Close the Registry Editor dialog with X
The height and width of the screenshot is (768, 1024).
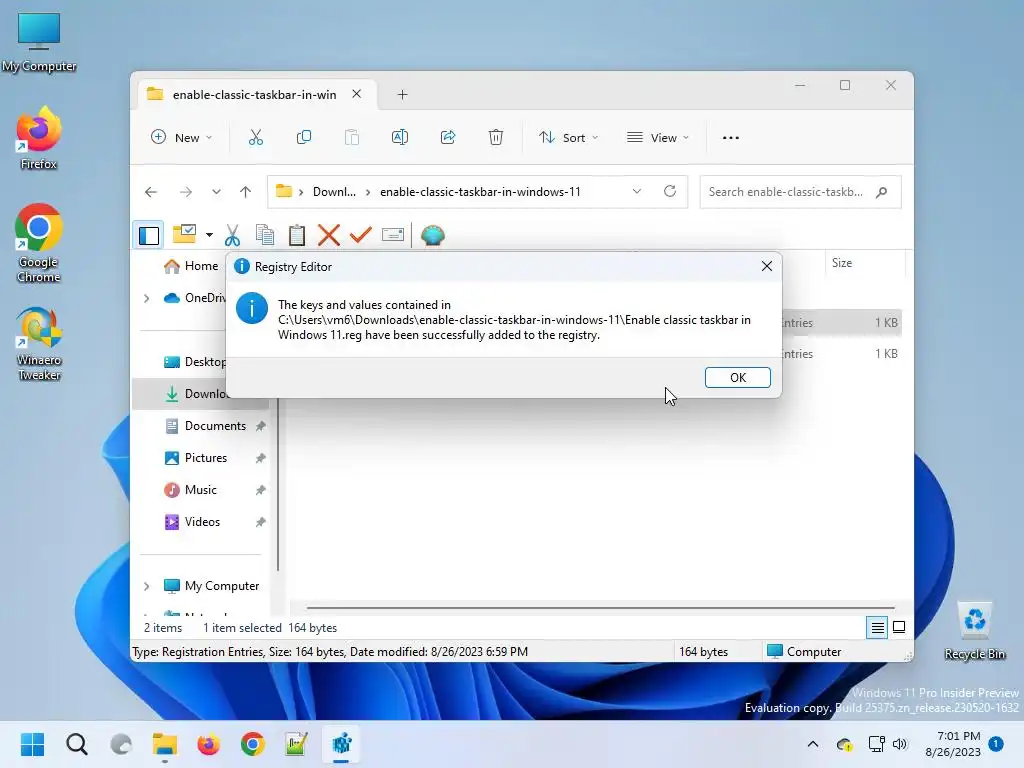click(767, 266)
